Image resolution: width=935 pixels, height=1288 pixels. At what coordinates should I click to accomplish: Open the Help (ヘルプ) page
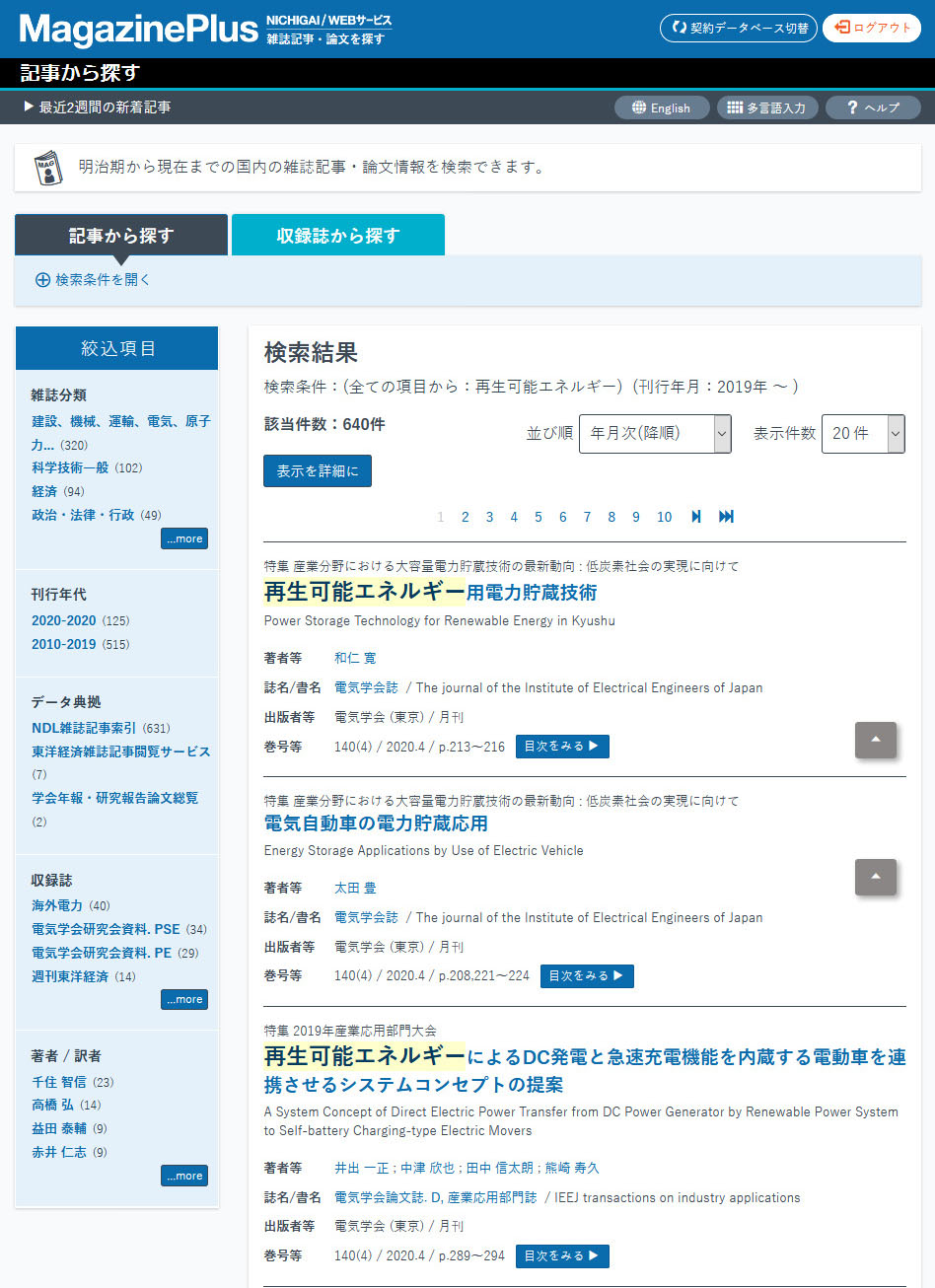pyautogui.click(x=872, y=107)
